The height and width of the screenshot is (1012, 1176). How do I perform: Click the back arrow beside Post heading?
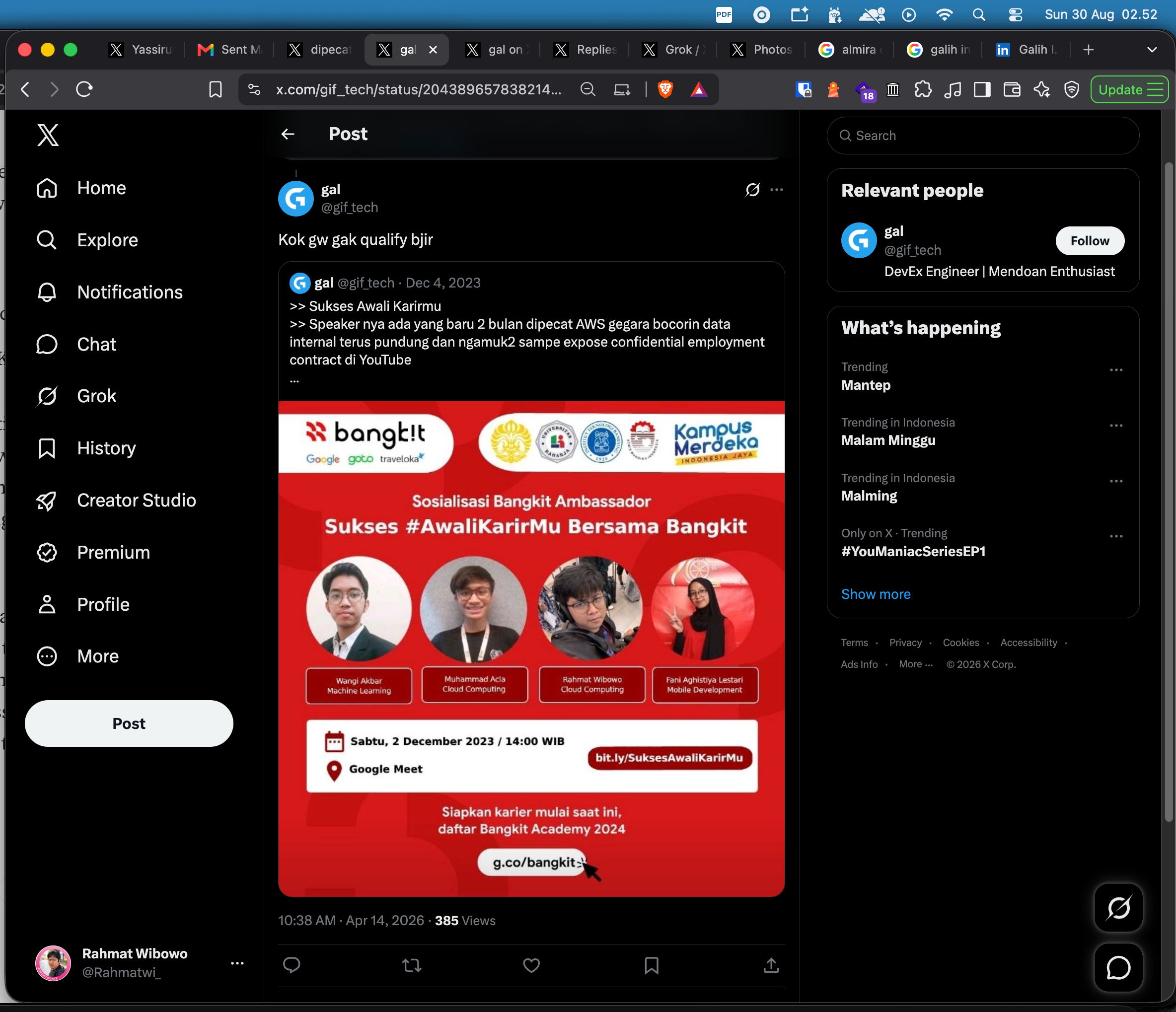(x=289, y=134)
